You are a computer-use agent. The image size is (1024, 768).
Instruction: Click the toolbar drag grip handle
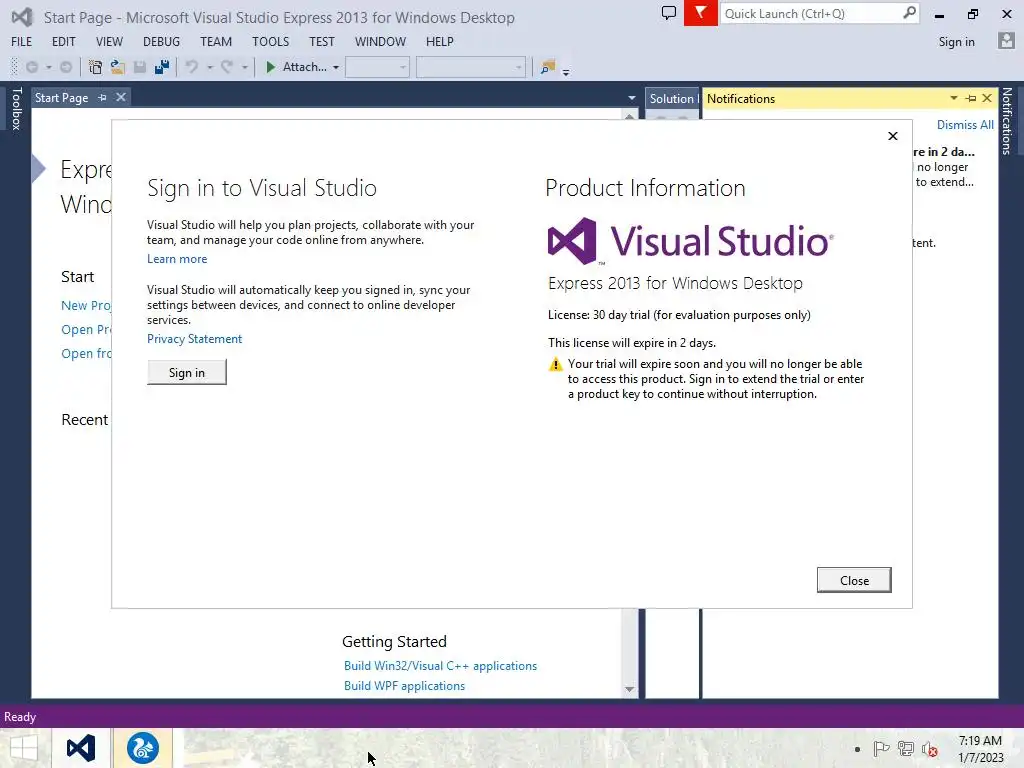pyautogui.click(x=14, y=67)
